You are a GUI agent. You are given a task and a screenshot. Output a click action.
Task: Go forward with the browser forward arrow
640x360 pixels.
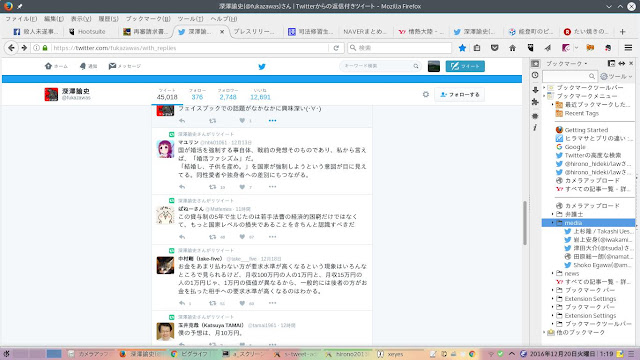pyautogui.click(x=24, y=48)
